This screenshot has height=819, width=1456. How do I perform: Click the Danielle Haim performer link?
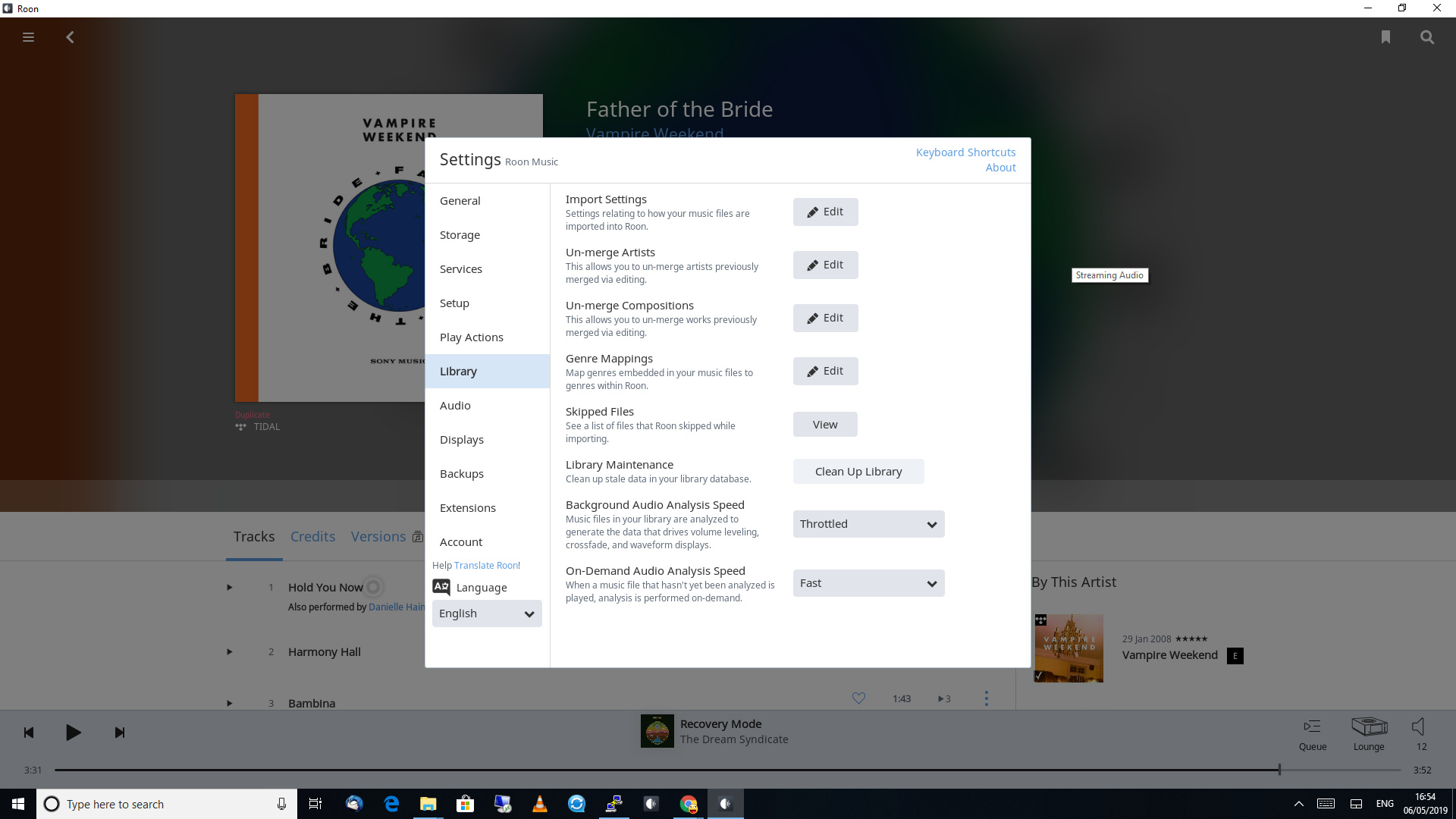click(397, 607)
